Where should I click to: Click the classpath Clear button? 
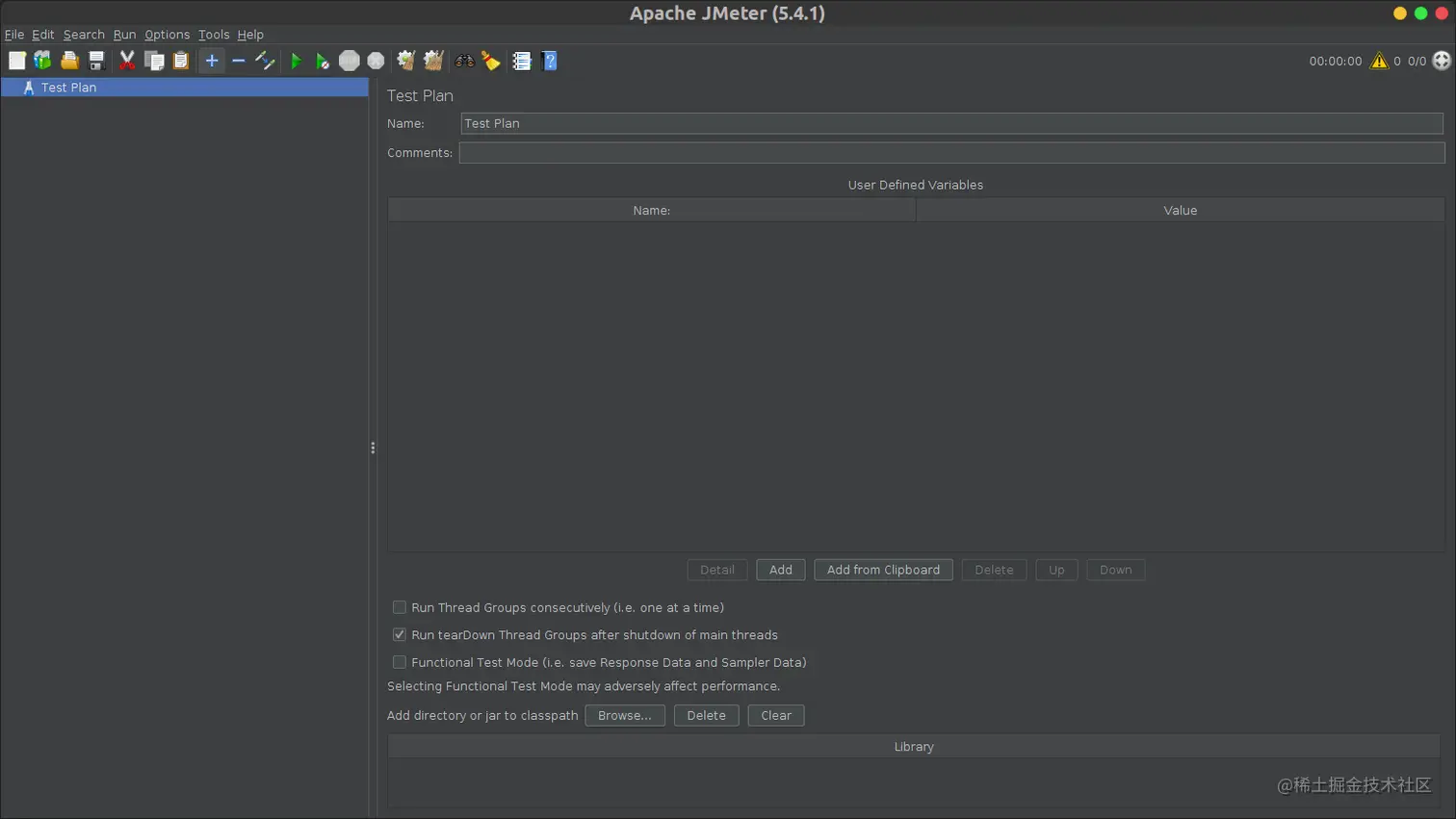(x=776, y=715)
